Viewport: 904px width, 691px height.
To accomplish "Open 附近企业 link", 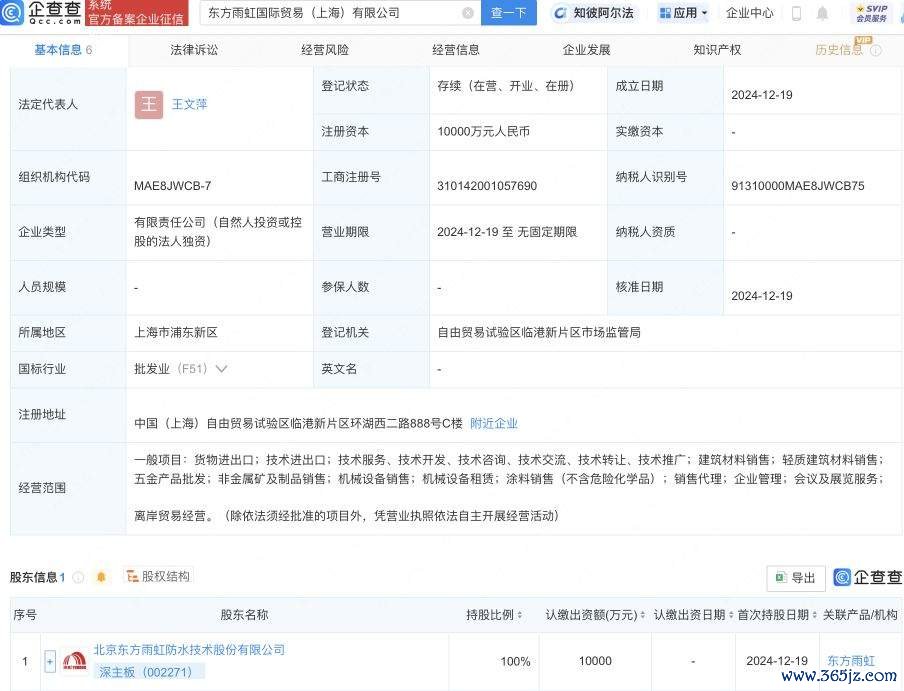I will click(494, 424).
